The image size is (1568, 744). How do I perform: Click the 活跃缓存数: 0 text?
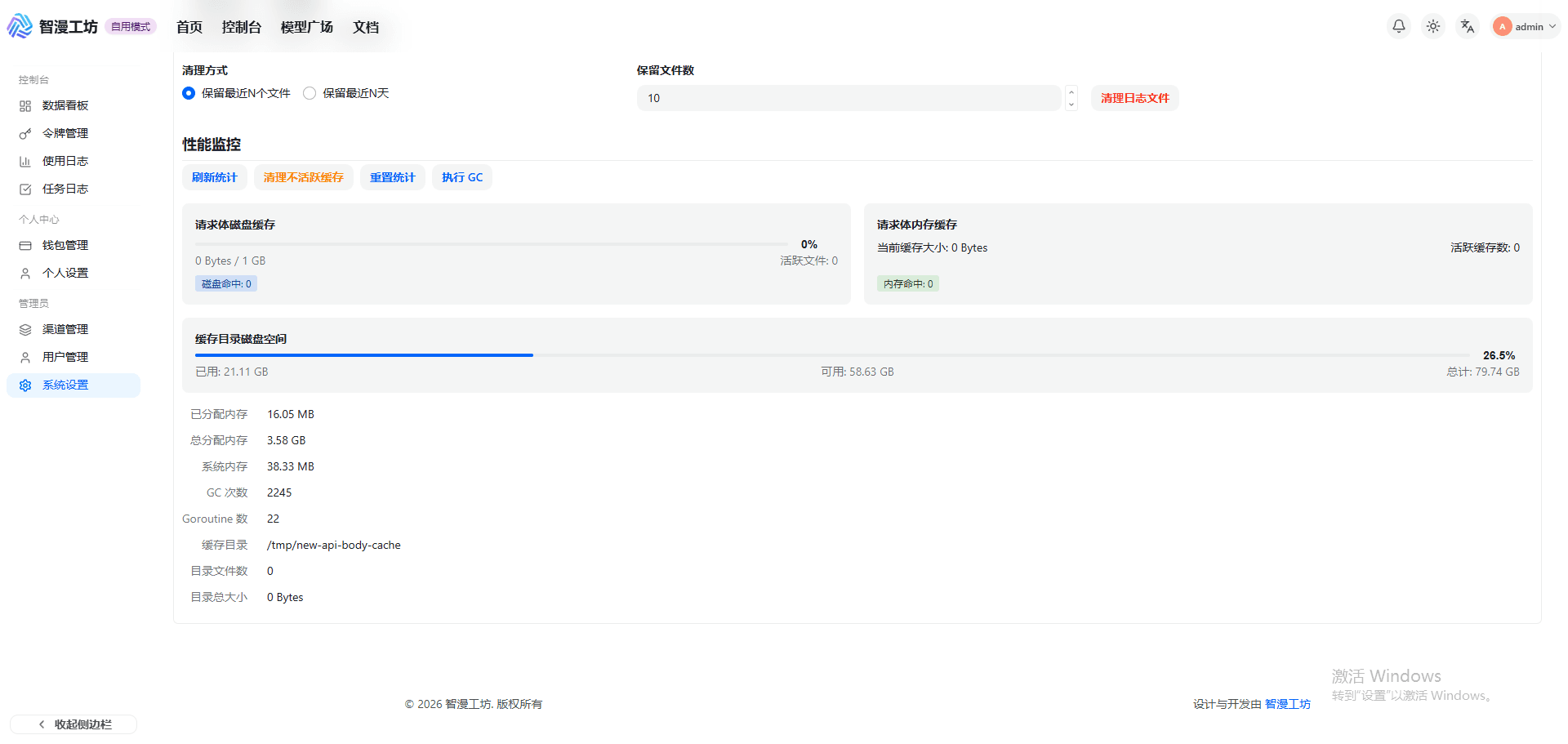click(x=1486, y=247)
